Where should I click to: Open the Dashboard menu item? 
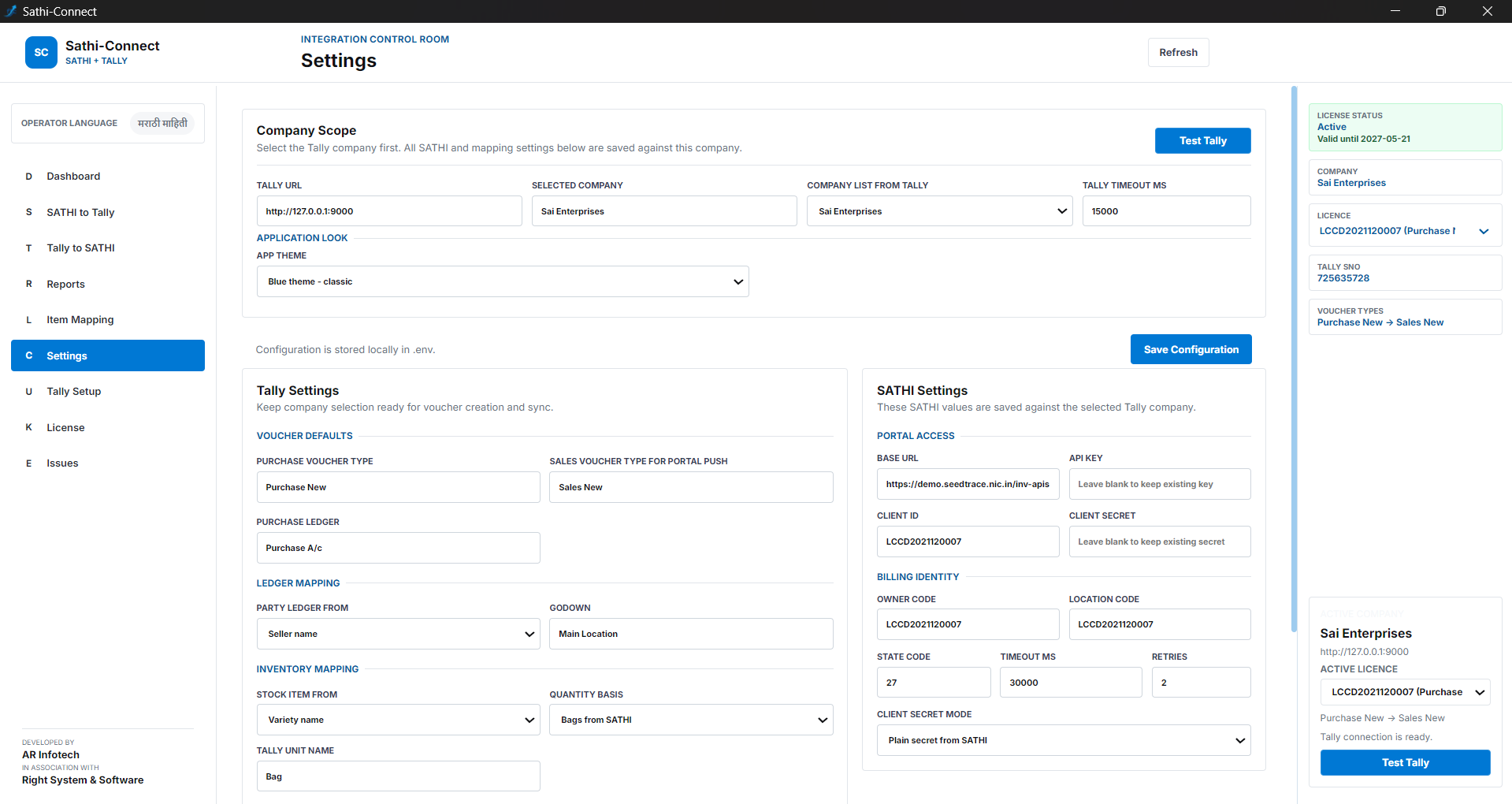pos(108,176)
